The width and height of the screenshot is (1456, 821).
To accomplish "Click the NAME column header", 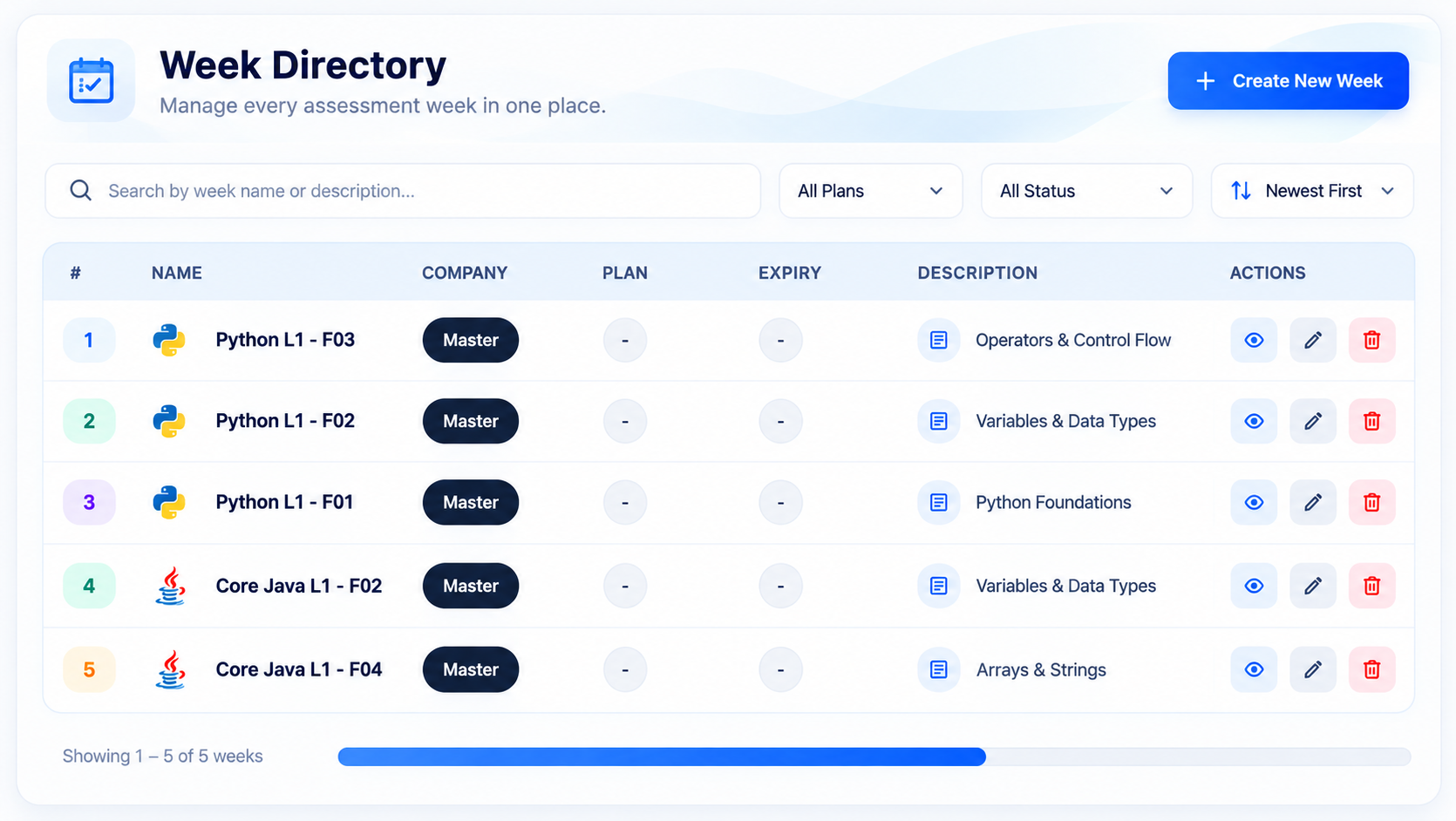I will [177, 273].
